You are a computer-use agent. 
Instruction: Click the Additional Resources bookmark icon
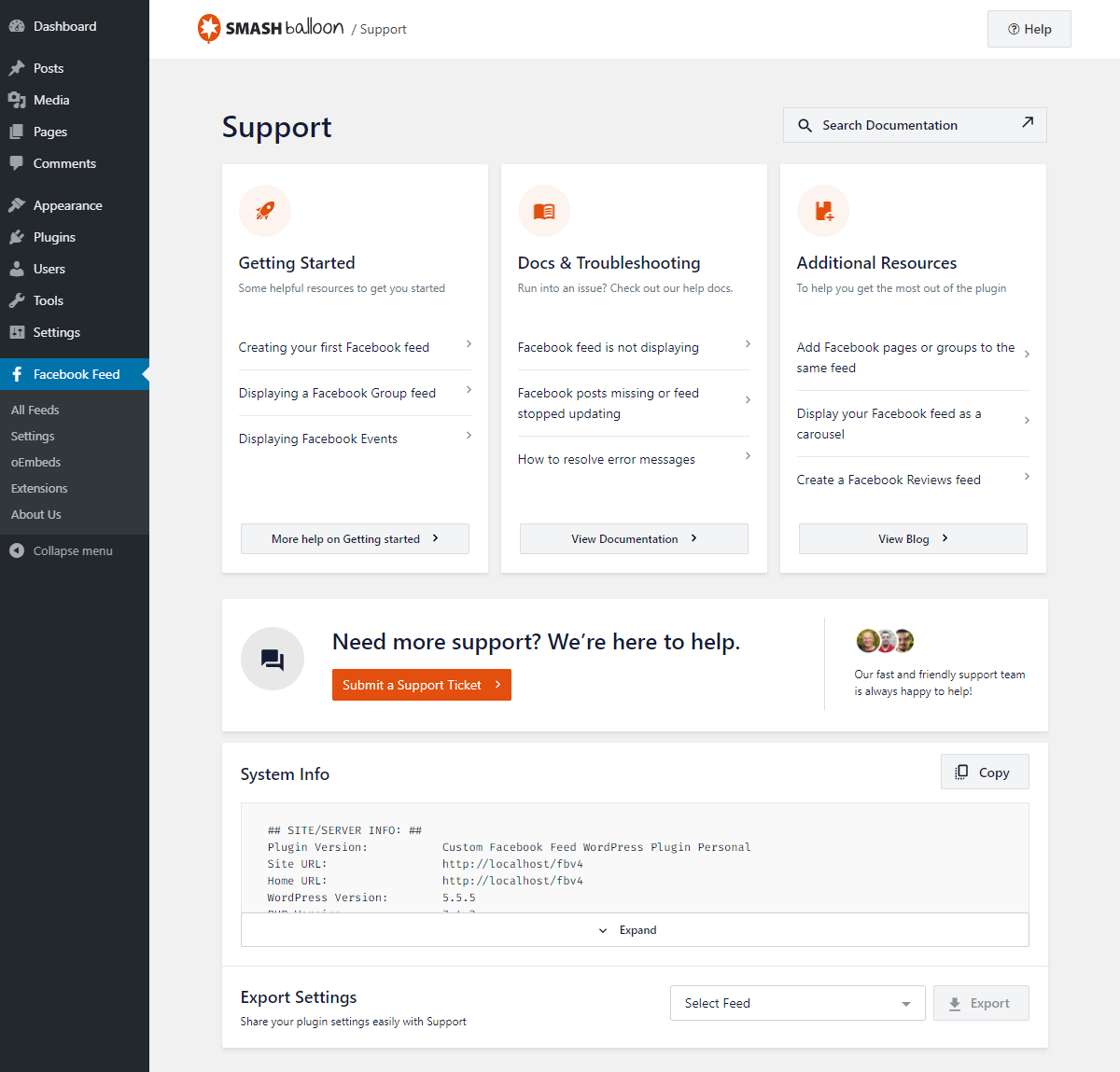tap(823, 211)
